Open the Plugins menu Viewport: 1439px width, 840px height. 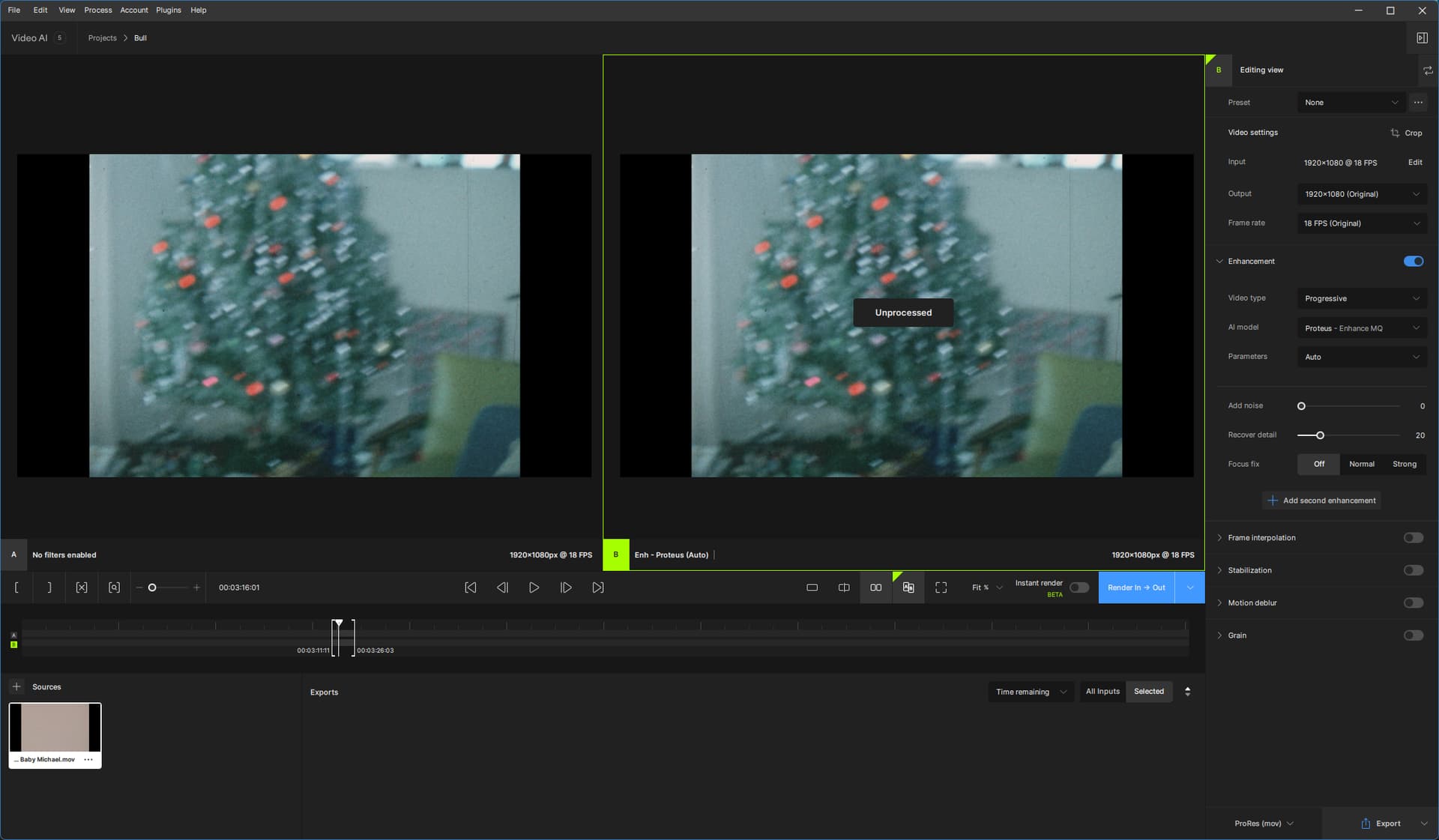[168, 10]
